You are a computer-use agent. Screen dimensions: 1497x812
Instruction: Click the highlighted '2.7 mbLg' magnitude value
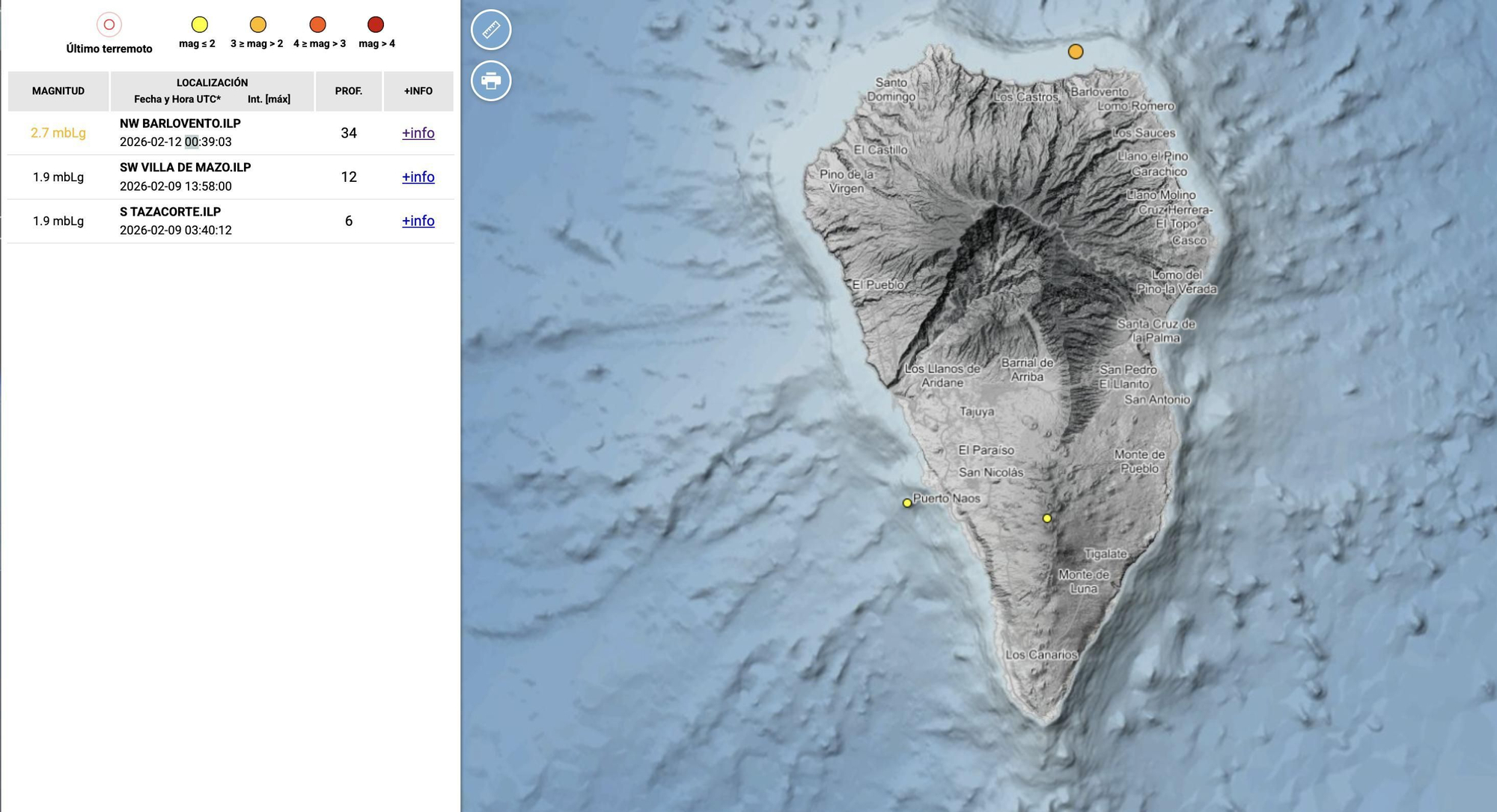(58, 132)
